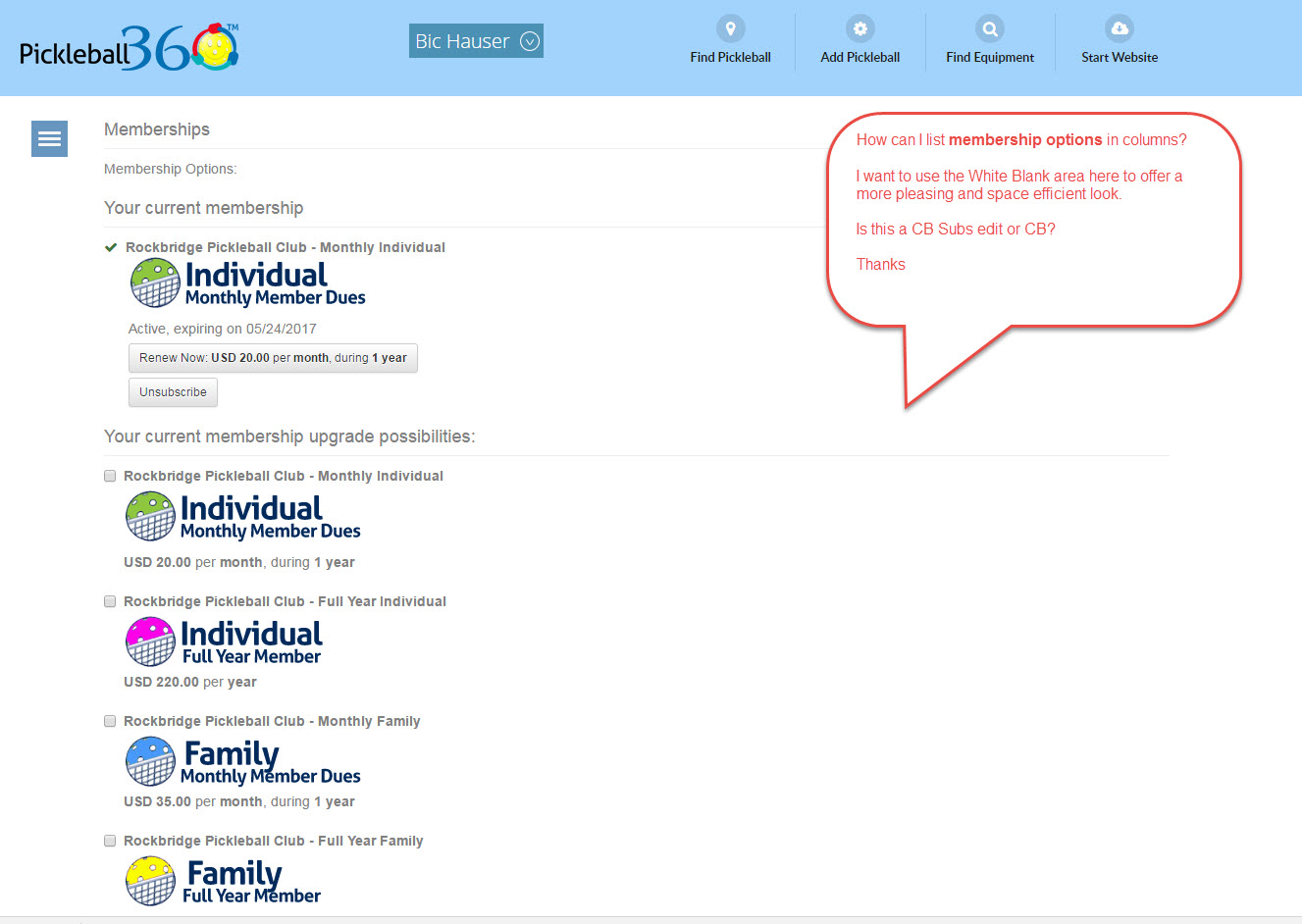The image size is (1302, 924).
Task: Click the magenta Individual Full Year image
Action: coord(224,642)
